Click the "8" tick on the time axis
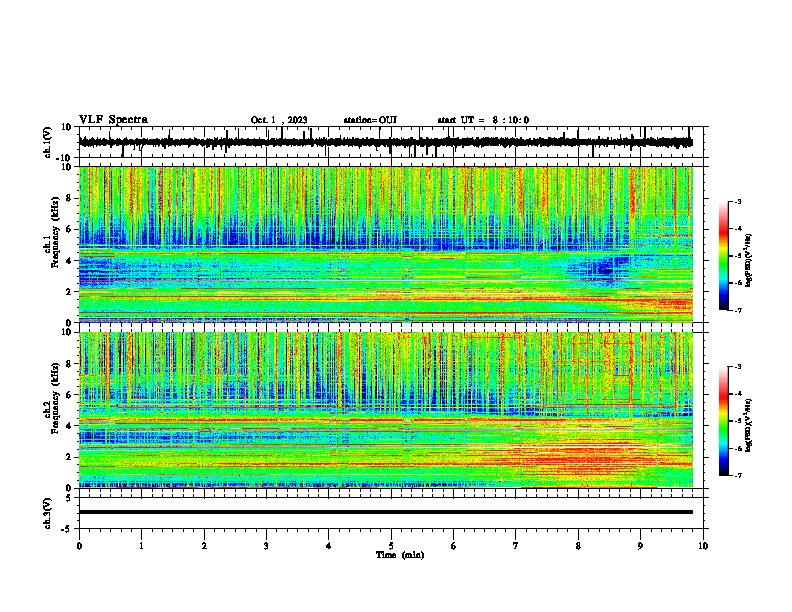 click(578, 546)
